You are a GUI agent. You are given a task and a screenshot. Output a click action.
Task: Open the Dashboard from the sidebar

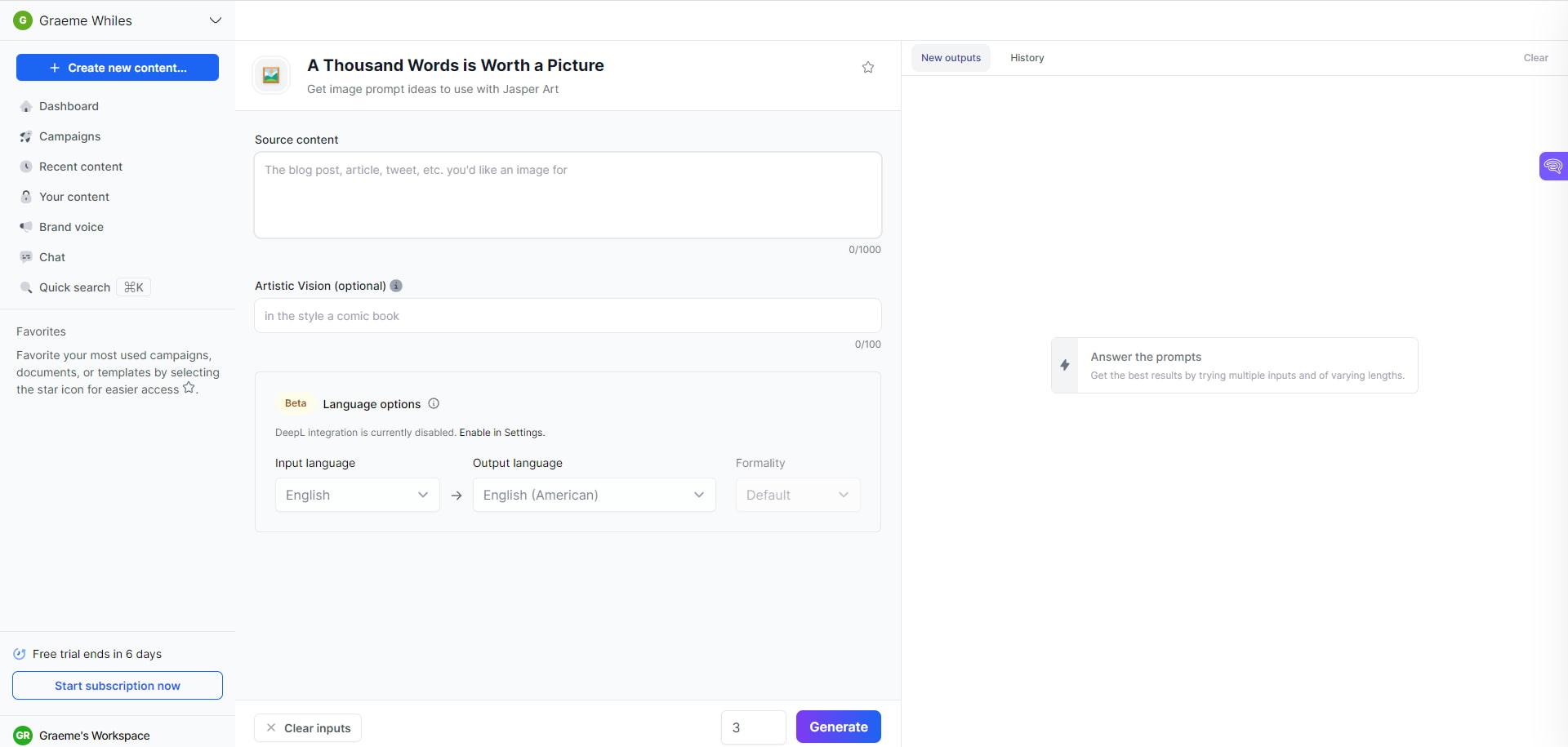pos(69,106)
